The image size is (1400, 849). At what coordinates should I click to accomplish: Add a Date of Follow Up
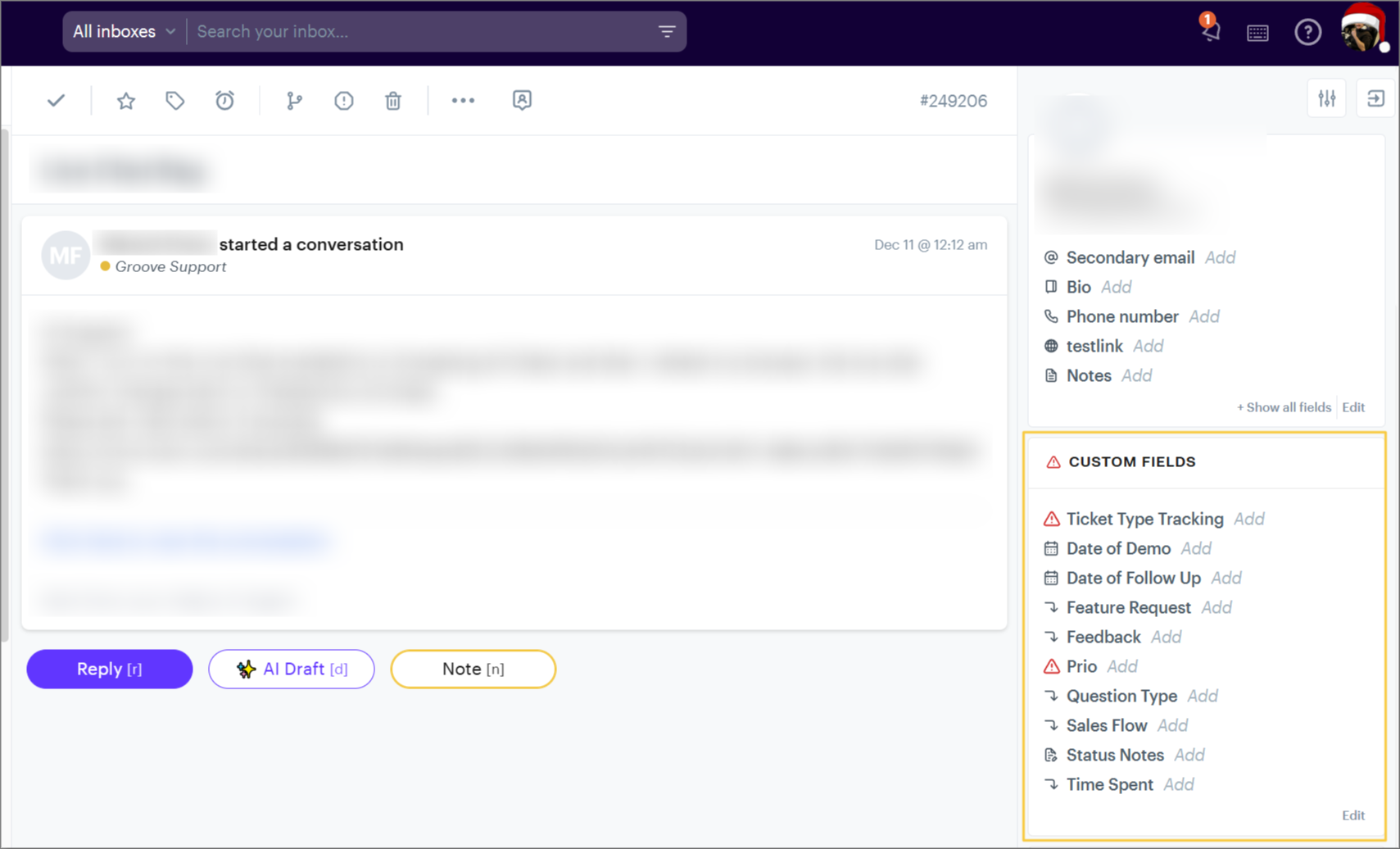point(1226,578)
